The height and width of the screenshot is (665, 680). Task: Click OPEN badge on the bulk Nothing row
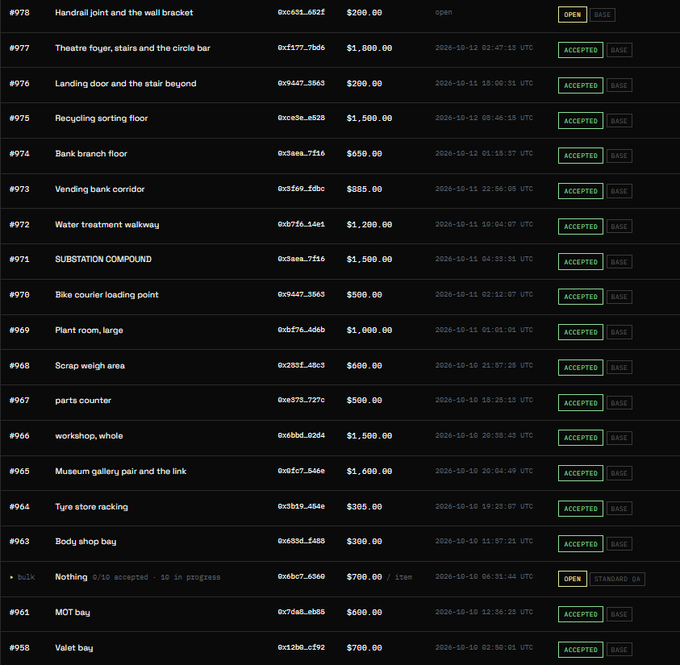(x=572, y=579)
